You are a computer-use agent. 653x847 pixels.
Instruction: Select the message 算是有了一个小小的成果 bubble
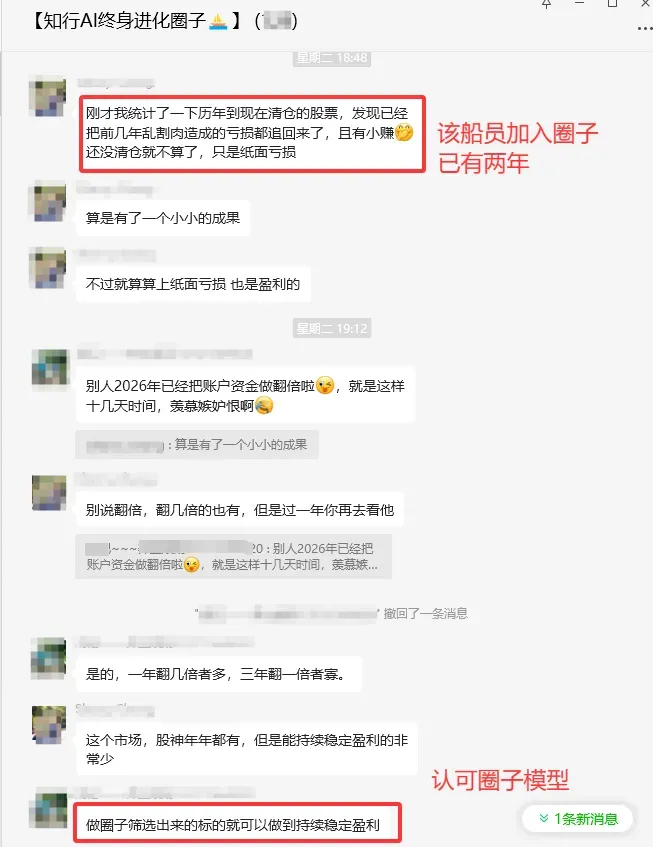pyautogui.click(x=163, y=218)
